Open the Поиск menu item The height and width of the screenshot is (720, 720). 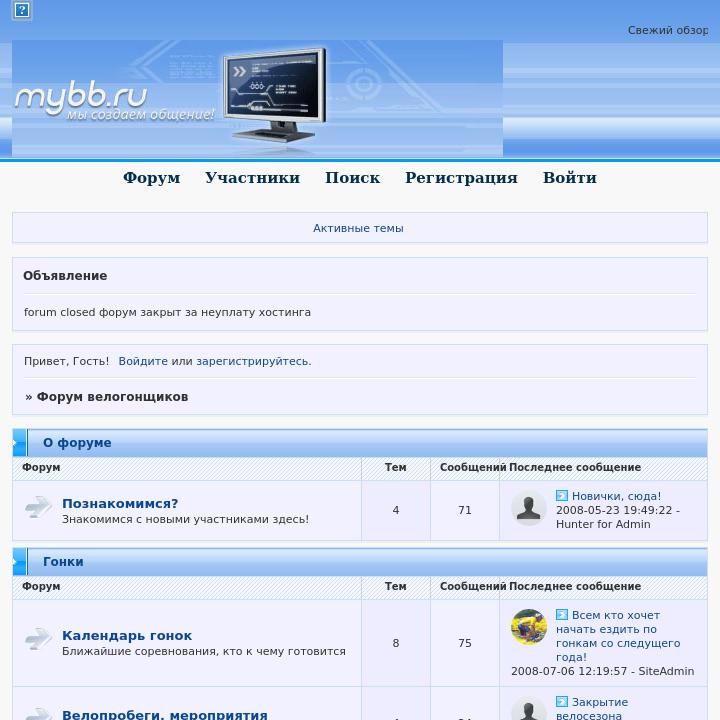tap(353, 177)
